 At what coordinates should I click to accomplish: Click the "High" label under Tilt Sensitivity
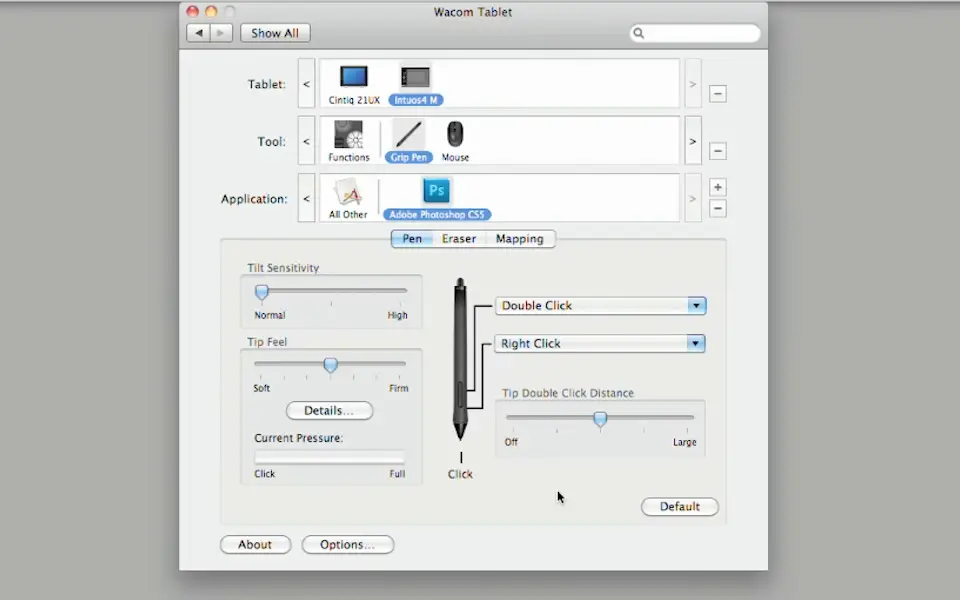point(397,315)
